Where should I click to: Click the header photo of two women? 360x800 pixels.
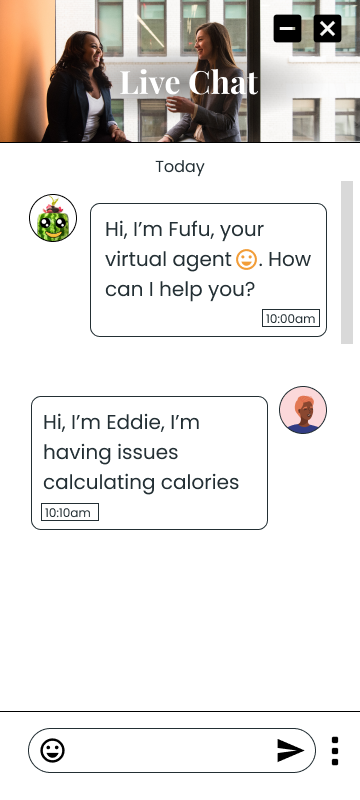(180, 71)
